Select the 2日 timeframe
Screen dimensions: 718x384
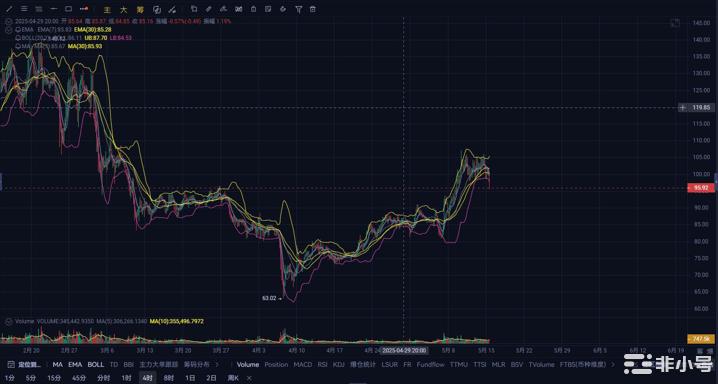[x=211, y=378]
